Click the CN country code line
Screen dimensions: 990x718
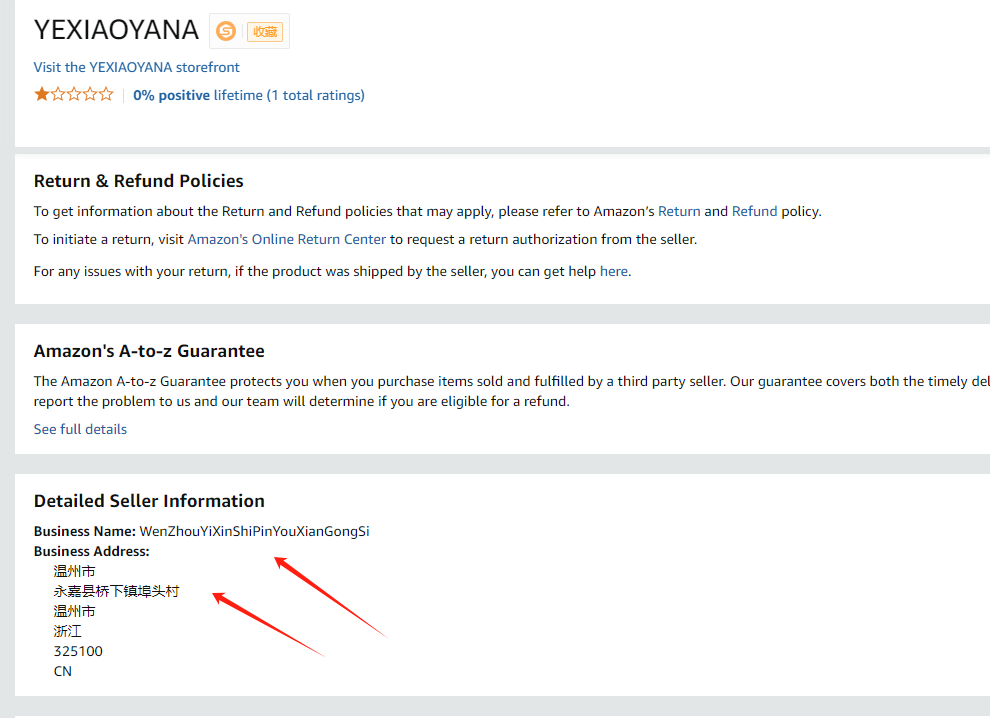point(63,671)
